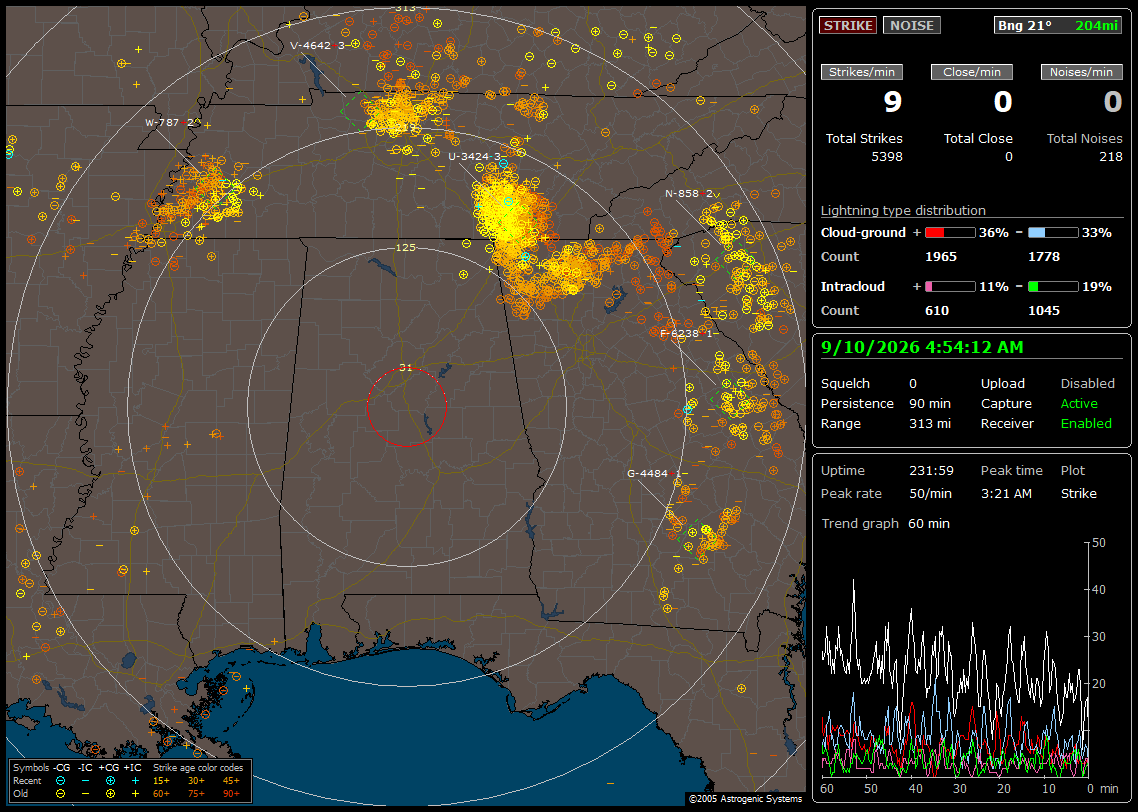Select the Close/min label button
The width and height of the screenshot is (1138, 812).
(x=972, y=72)
